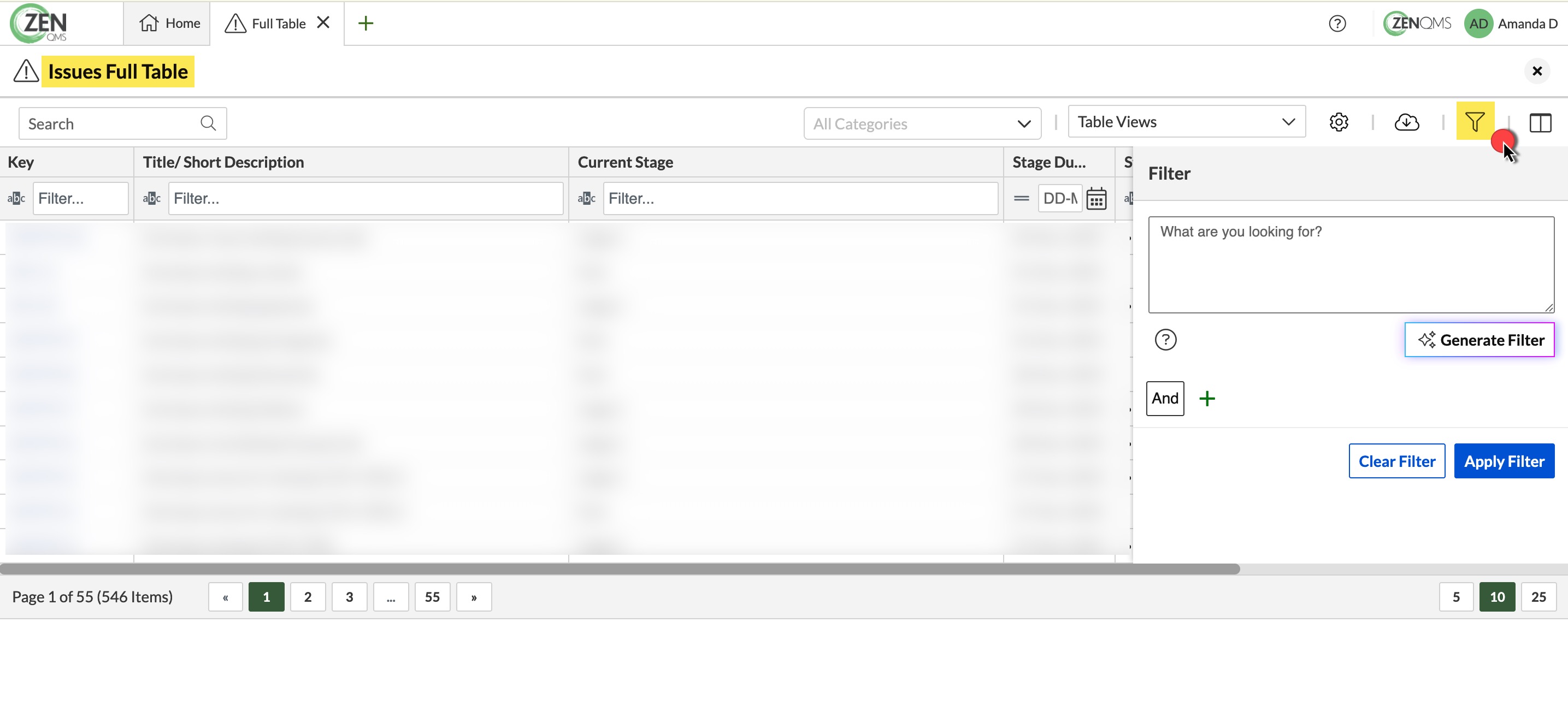Click the 'What are you looking for?' textarea
Image resolution: width=1568 pixels, height=723 pixels.
click(1351, 265)
